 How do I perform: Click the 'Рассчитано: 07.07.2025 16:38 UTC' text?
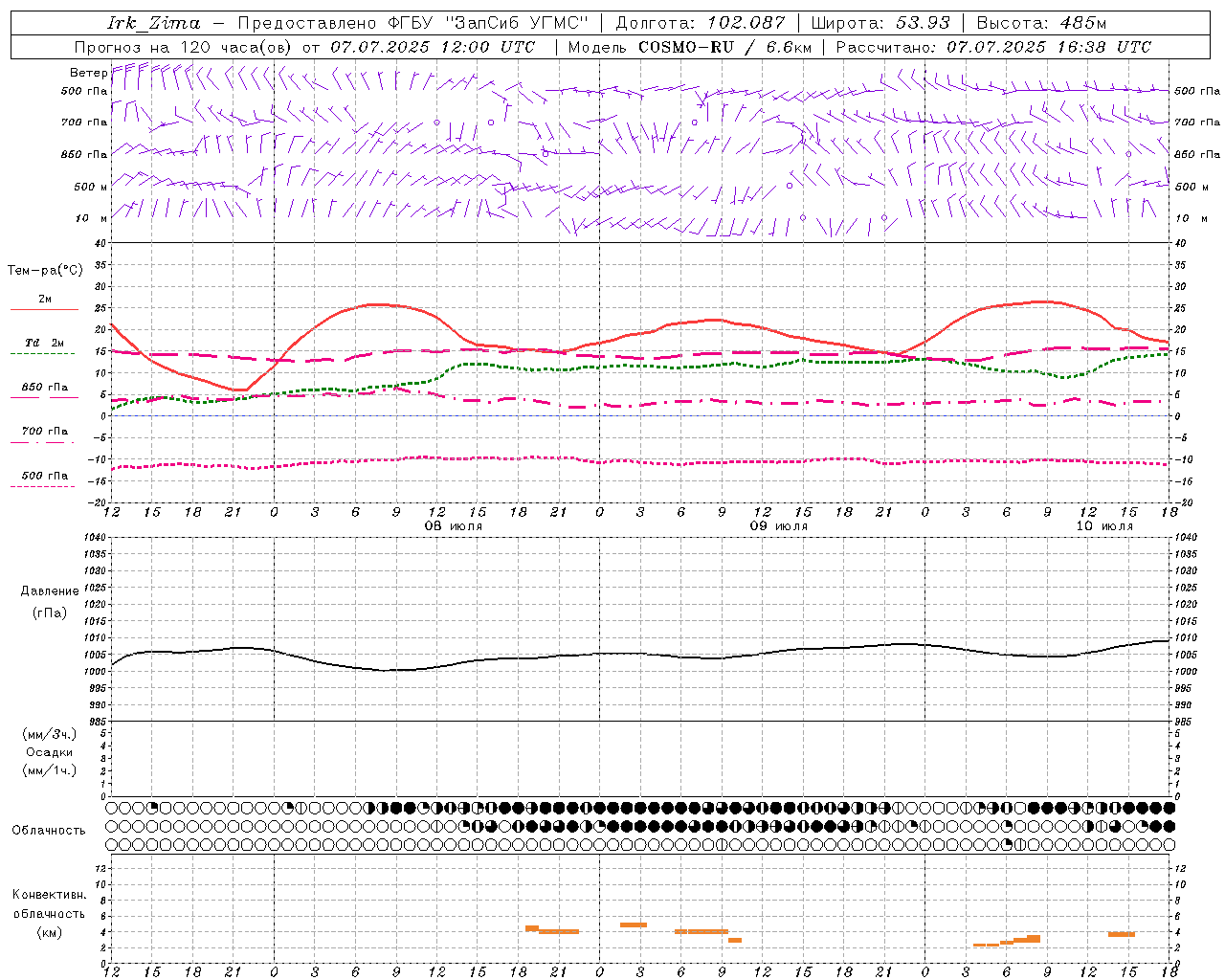993,47
